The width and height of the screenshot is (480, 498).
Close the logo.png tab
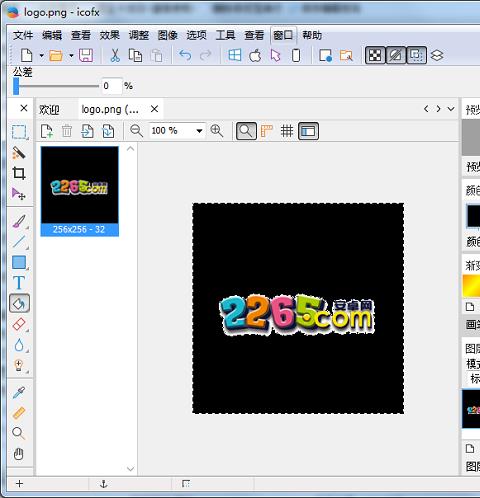(x=154, y=109)
